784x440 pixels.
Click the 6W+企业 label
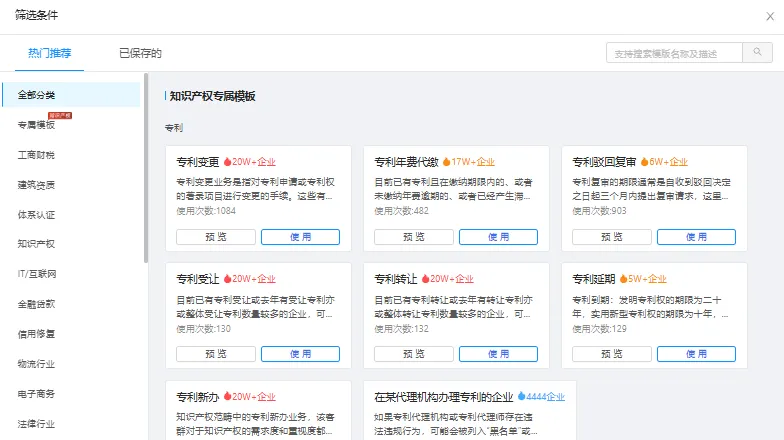pos(668,162)
